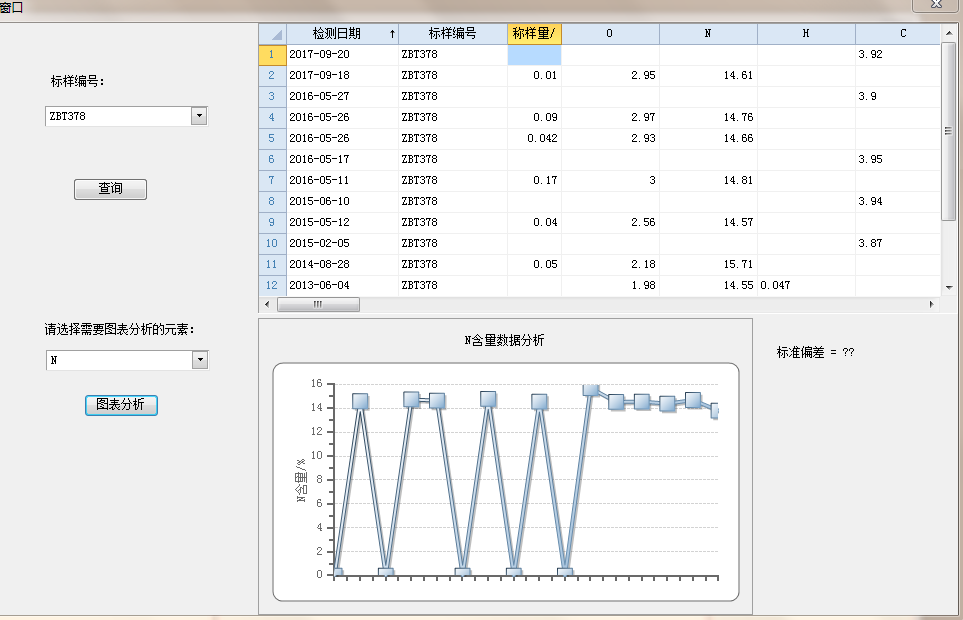Open the element selection dropdown showing N
The width and height of the screenshot is (963, 620).
click(200, 360)
